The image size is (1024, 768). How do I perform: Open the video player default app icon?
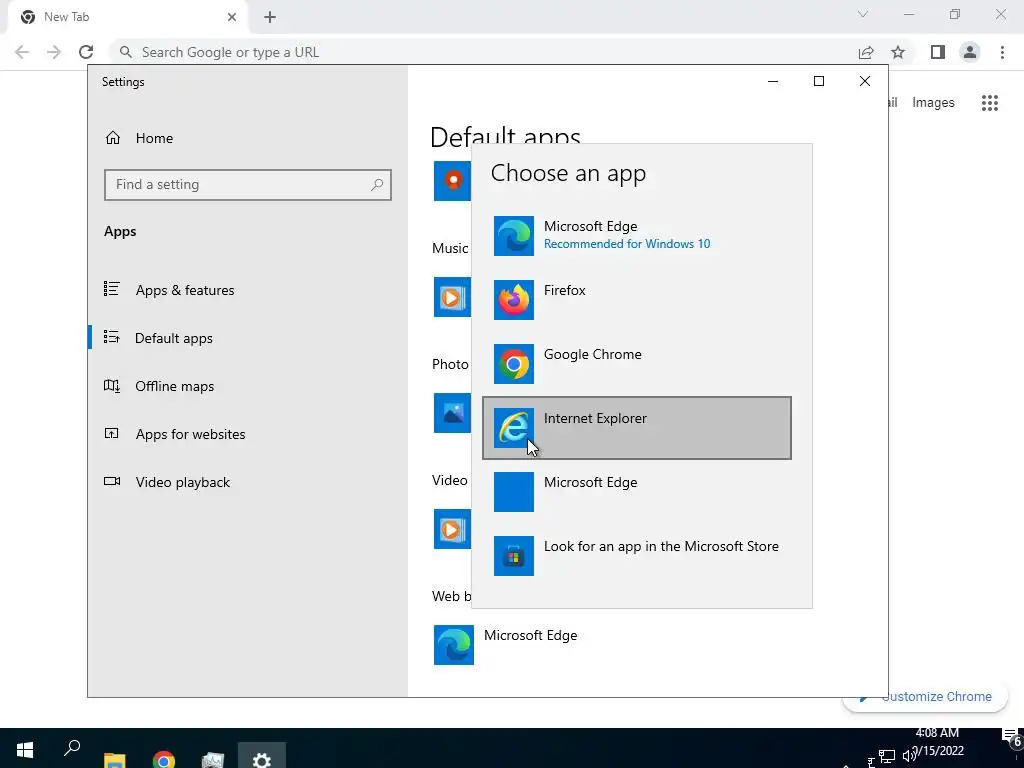pos(452,529)
